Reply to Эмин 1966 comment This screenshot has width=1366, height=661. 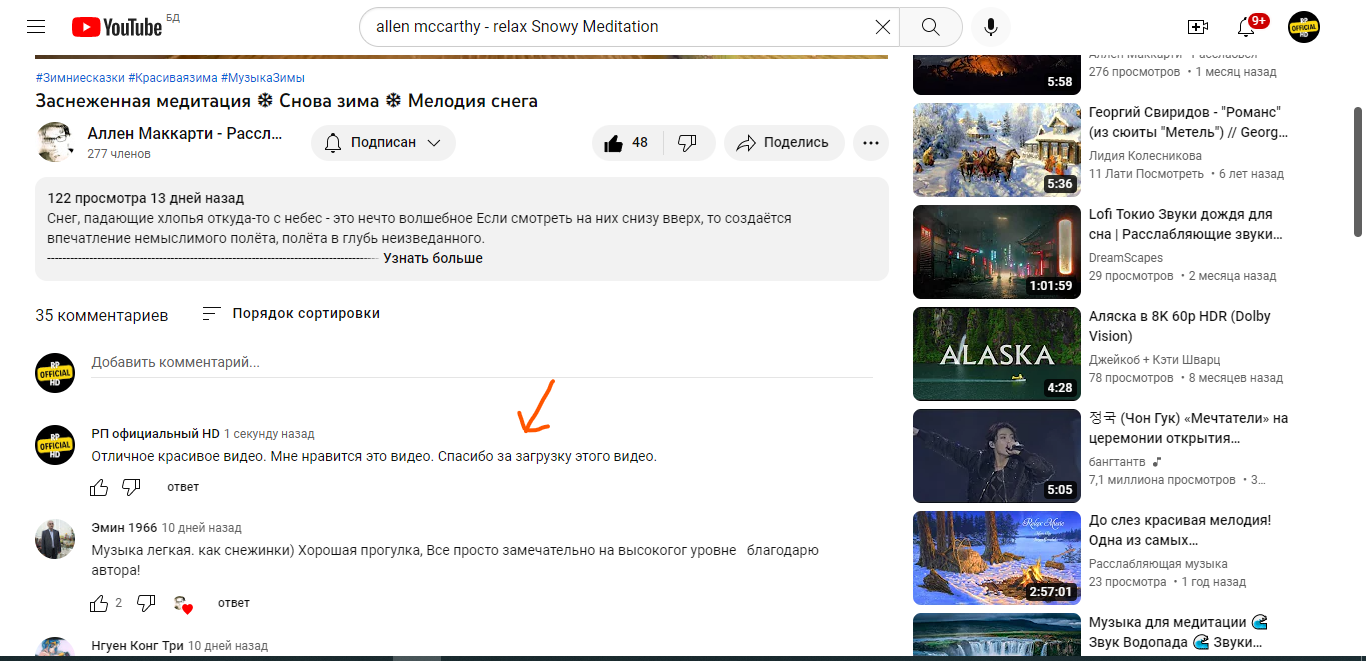click(x=233, y=603)
